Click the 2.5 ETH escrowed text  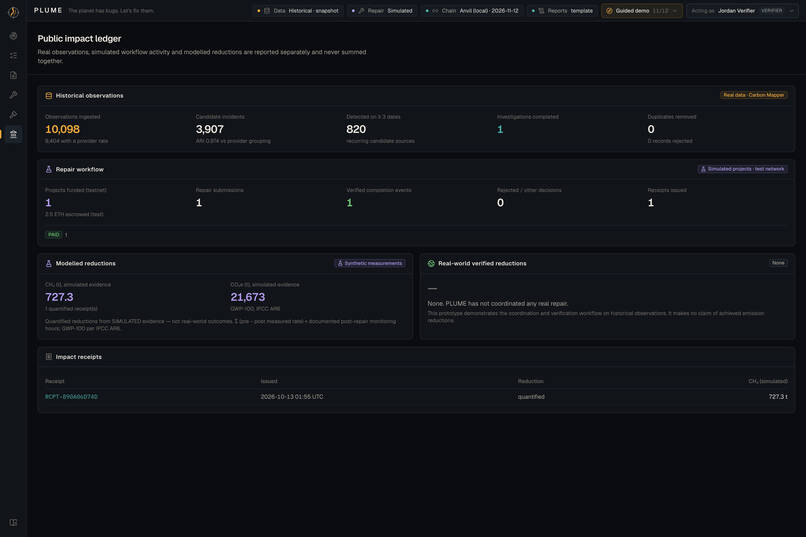coord(74,214)
